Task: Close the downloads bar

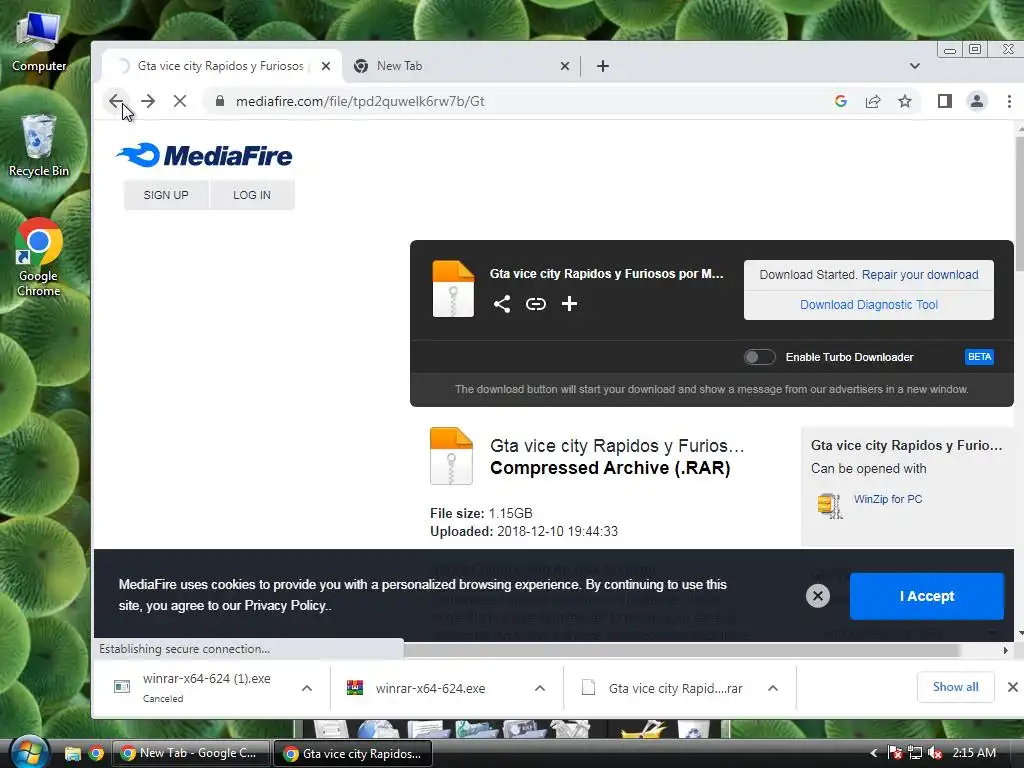Action: click(x=1012, y=687)
